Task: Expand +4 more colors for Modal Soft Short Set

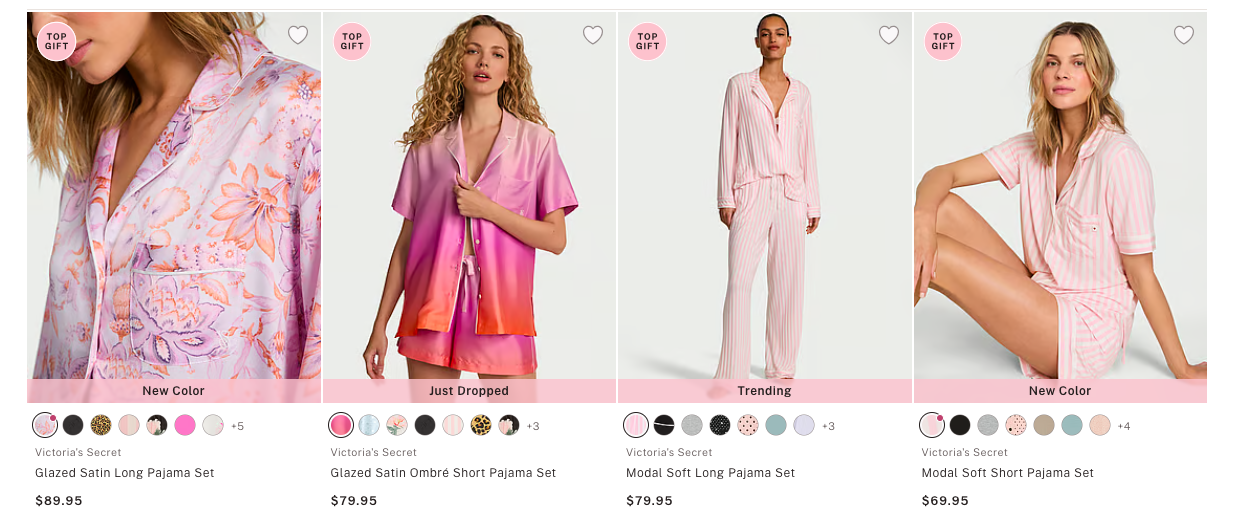Action: 1124,426
